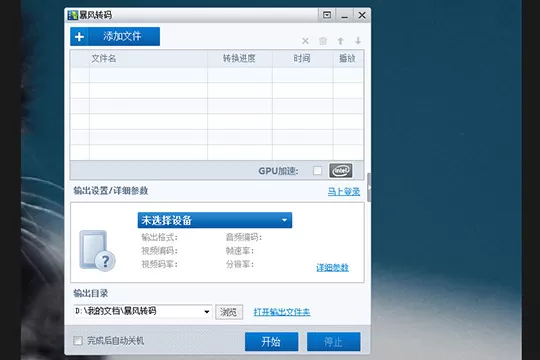Image resolution: width=540 pixels, height=360 pixels.
Task: Open the 详细参数 link
Action: point(332,267)
